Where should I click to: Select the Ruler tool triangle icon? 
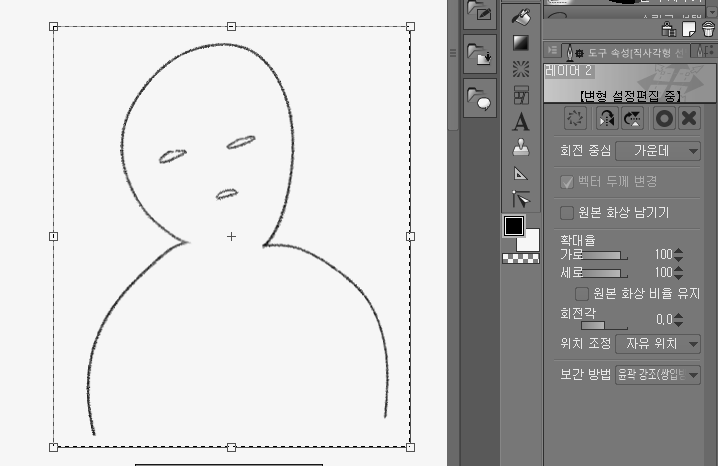[x=521, y=173]
